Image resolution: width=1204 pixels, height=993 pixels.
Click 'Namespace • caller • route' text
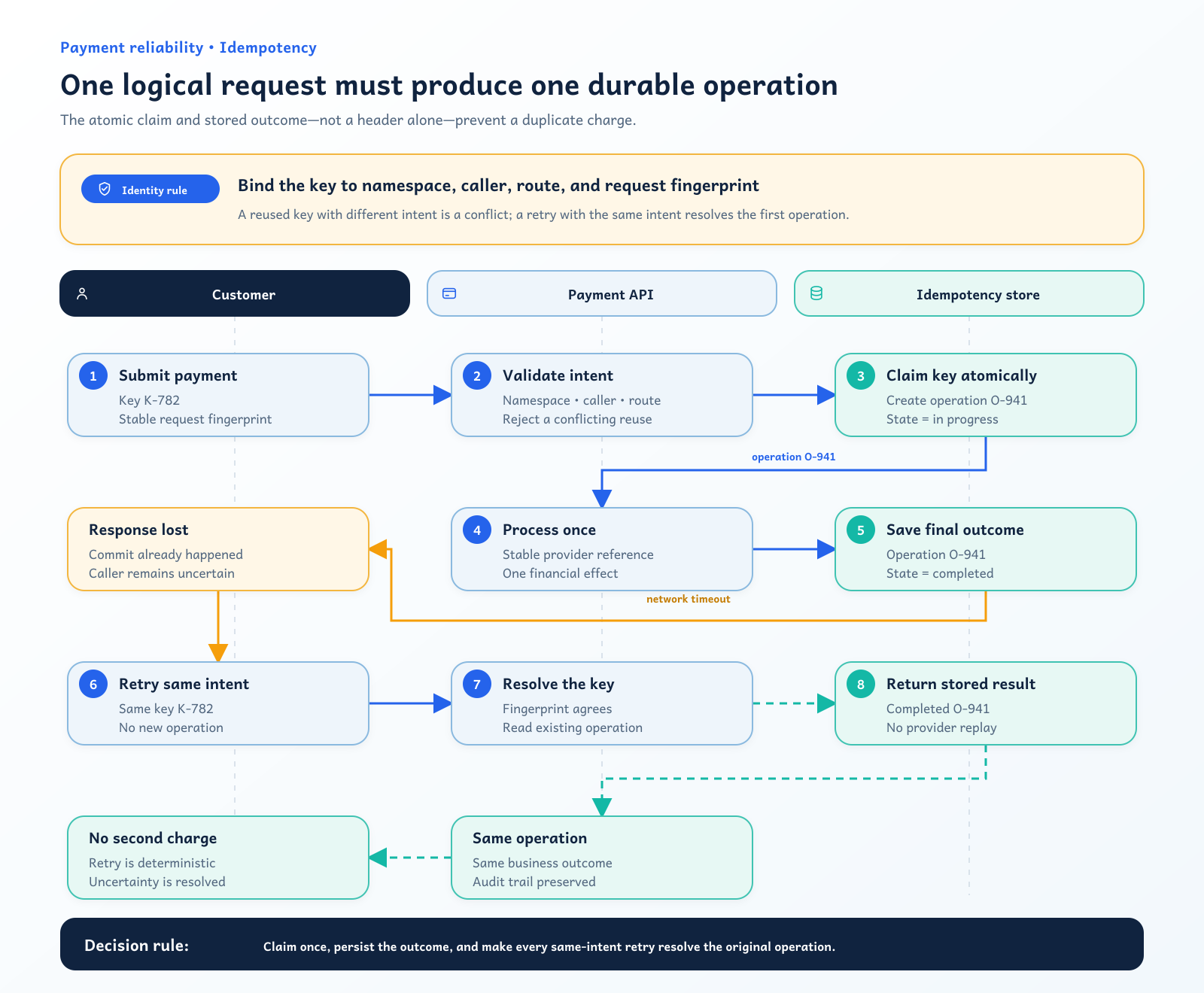coord(582,400)
